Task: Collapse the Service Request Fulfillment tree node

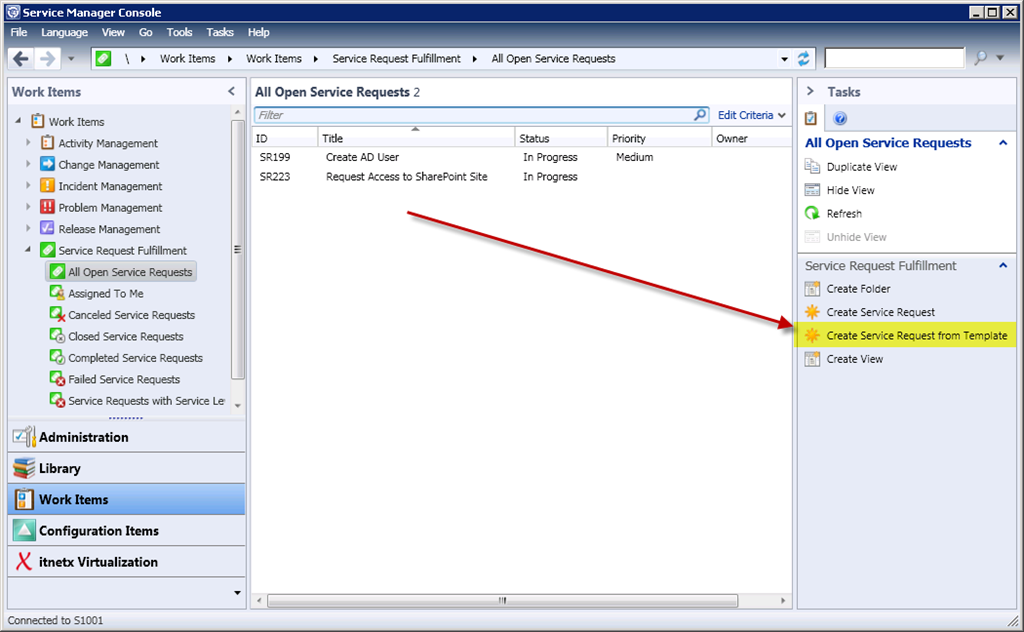Action: coord(29,250)
